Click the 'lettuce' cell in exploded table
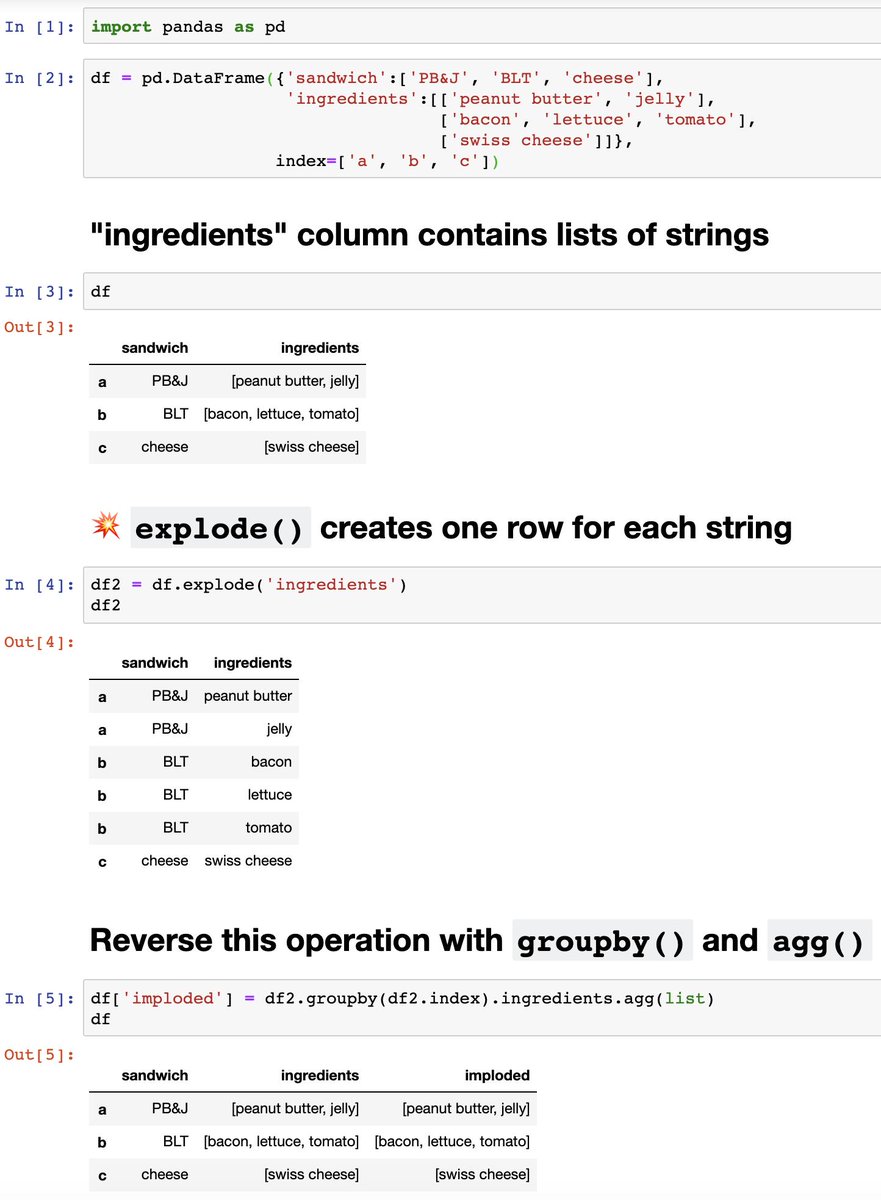The width and height of the screenshot is (881, 1200). (270, 795)
